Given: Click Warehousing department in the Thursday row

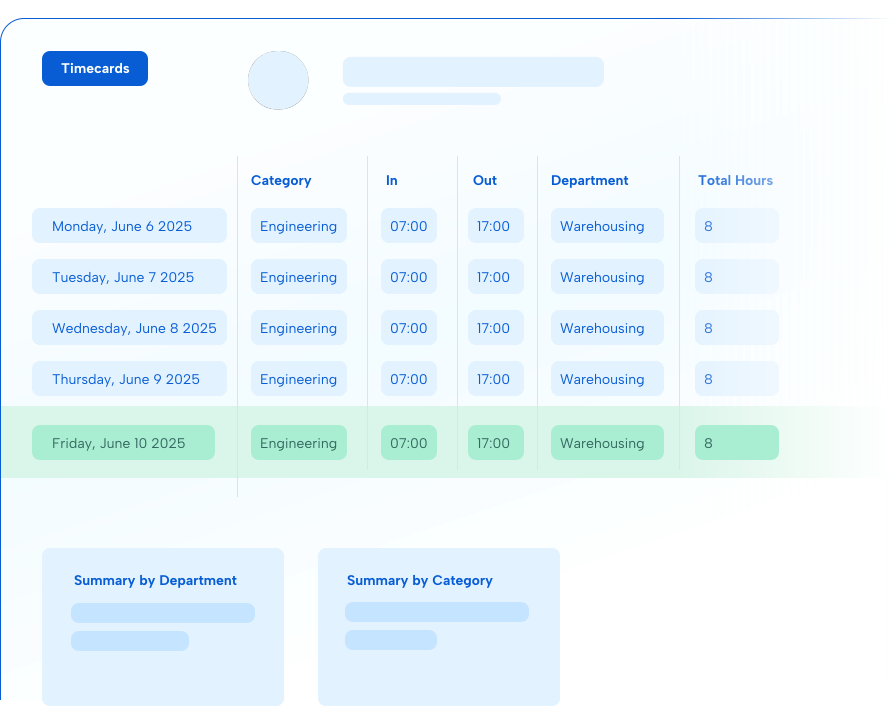Looking at the screenshot, I should [x=607, y=379].
